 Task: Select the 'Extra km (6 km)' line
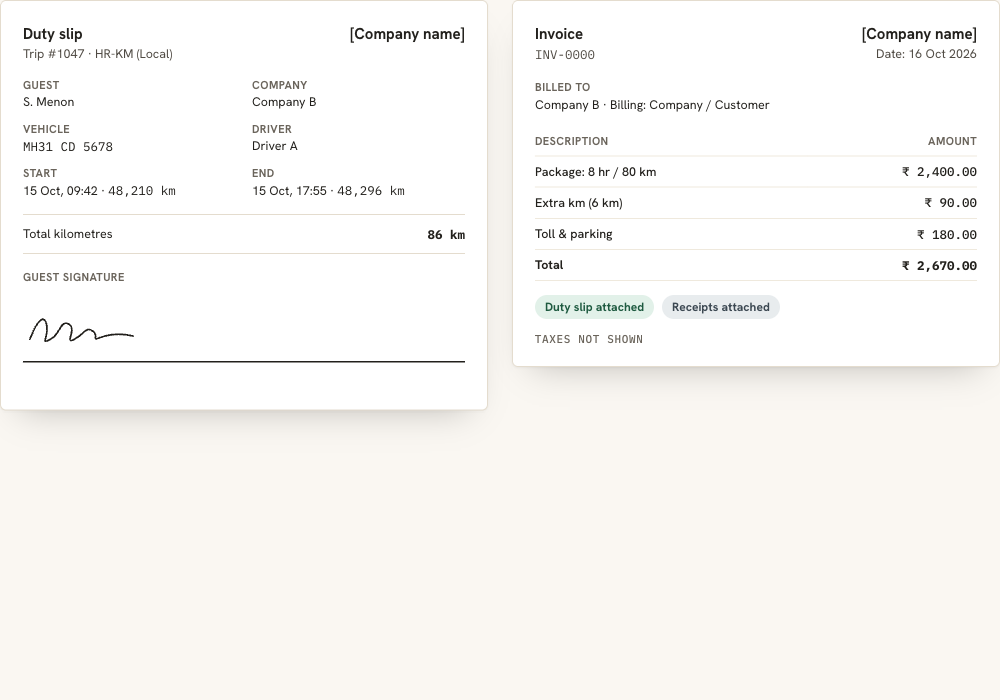(578, 203)
